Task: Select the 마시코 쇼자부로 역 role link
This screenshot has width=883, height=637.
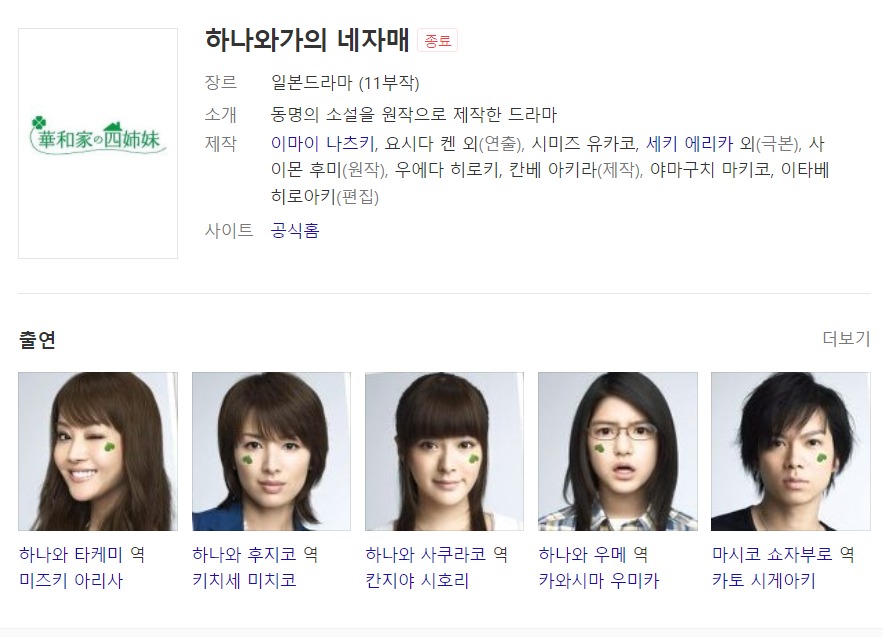Action: (x=783, y=555)
